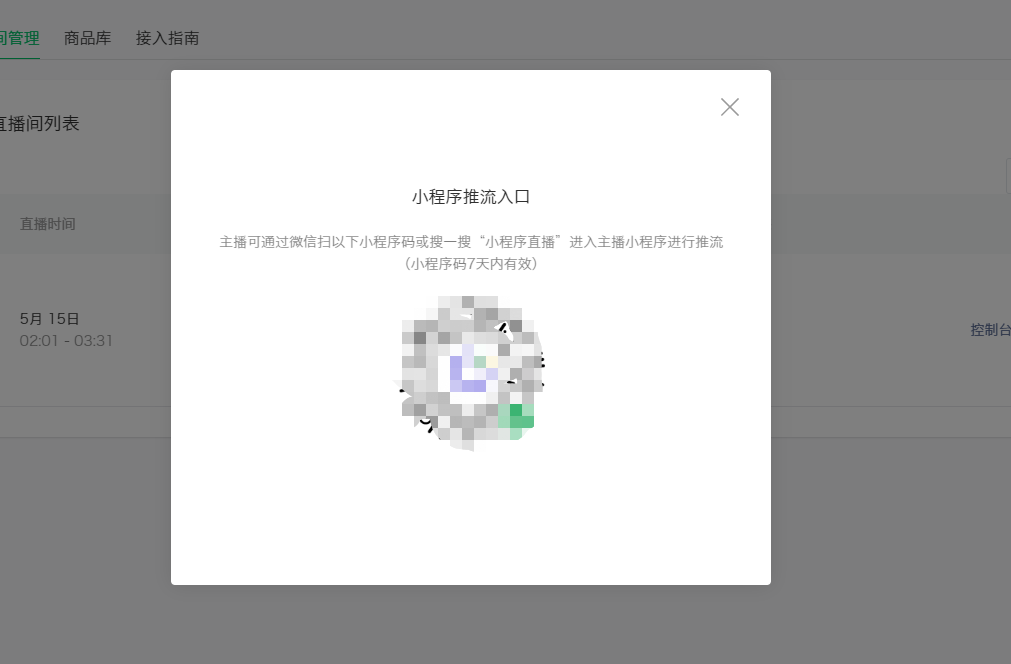Click the 02:01 - 03:31 time range
1011x664 pixels.
tap(66, 340)
